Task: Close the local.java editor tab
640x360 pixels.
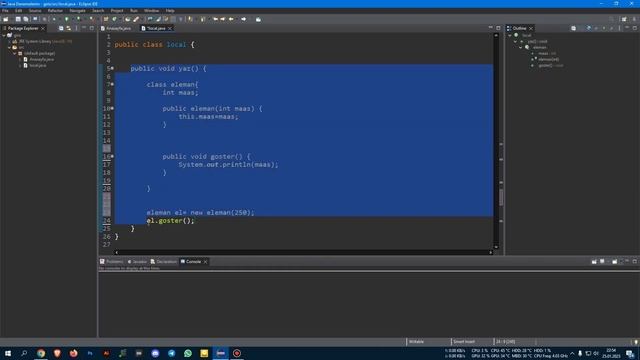Action: [170, 28]
